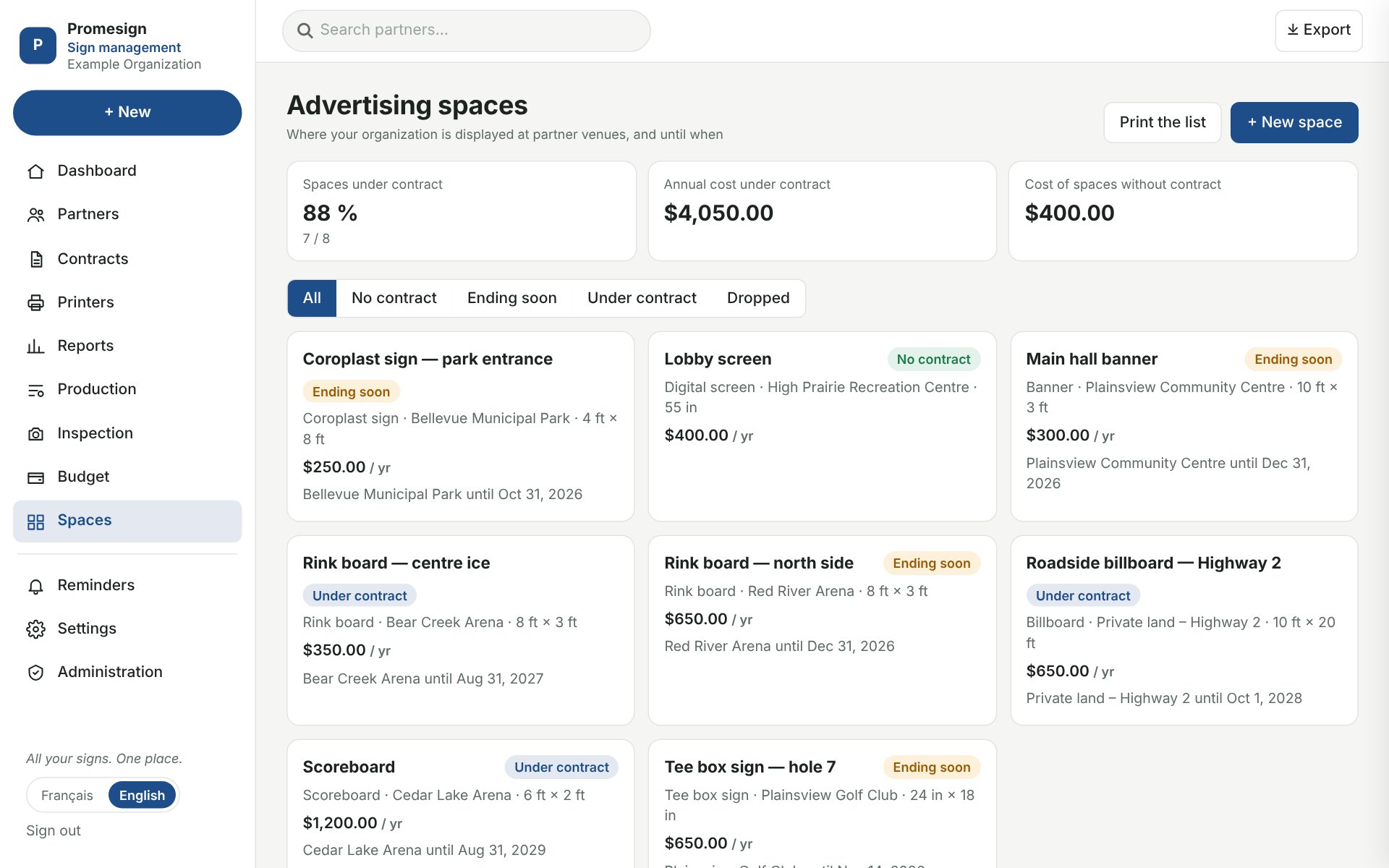Click the Promesign P logo
This screenshot has width=1389, height=868.
pos(38,46)
